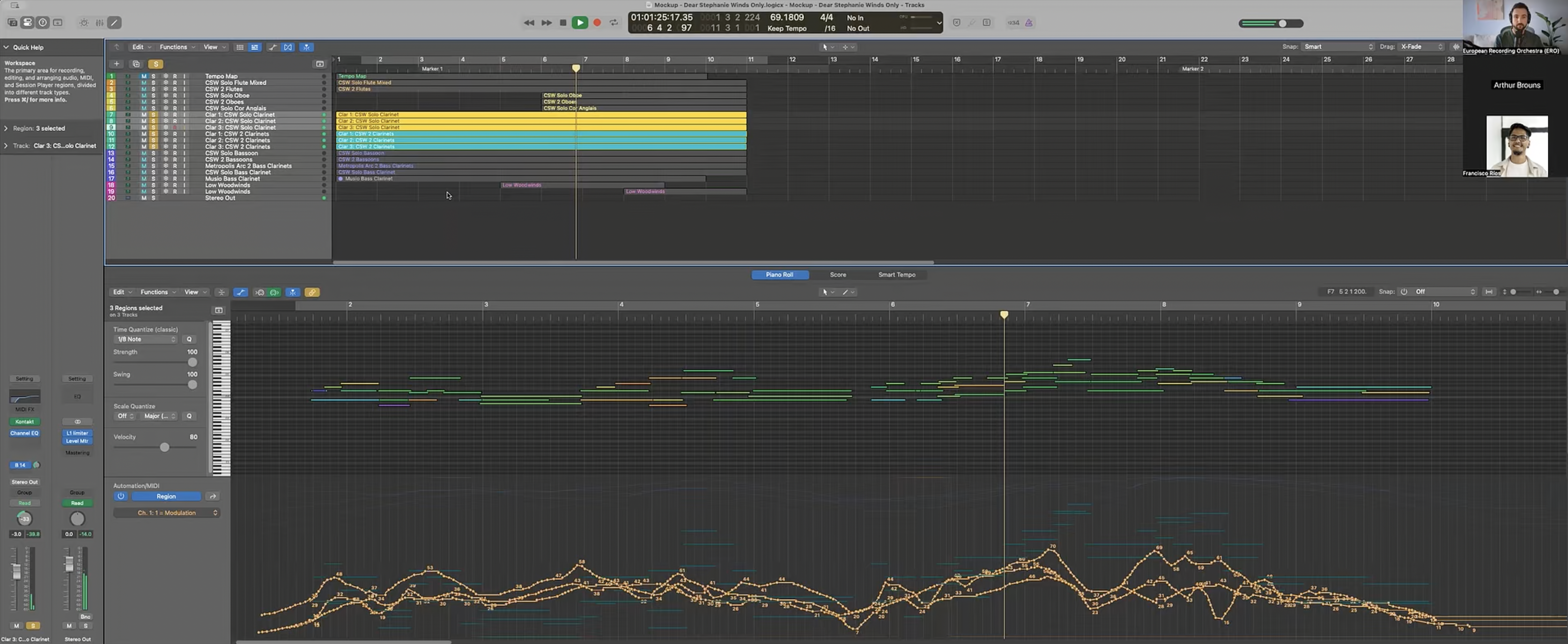The width and height of the screenshot is (1568, 644).
Task: Click Marker 2 in the ruler
Action: tap(1192, 69)
